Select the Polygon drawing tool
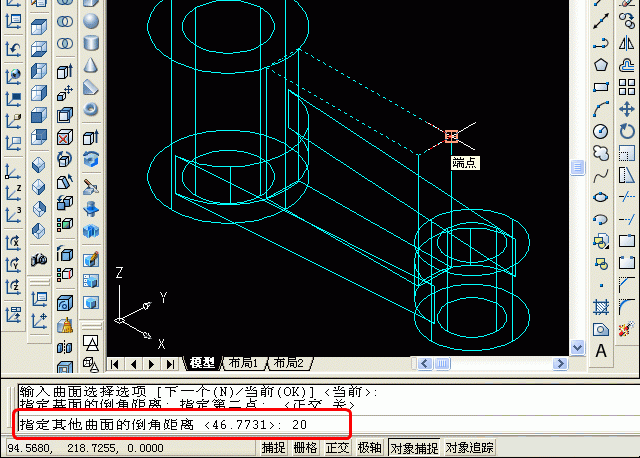This screenshot has width=640, height=458. pyautogui.click(x=601, y=65)
